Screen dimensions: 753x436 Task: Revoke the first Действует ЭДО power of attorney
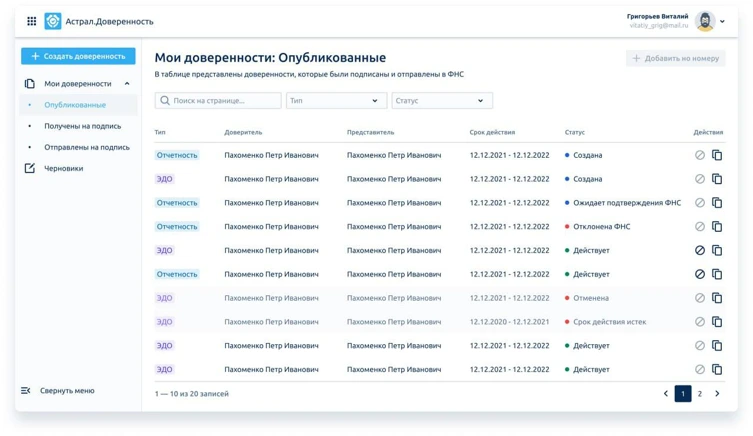tap(700, 251)
